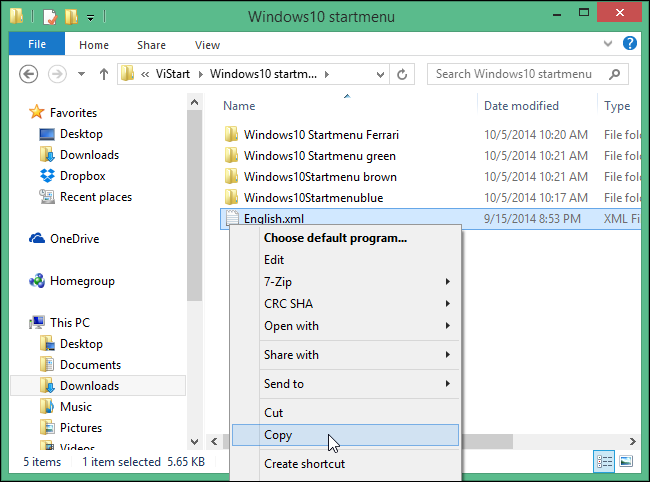The height and width of the screenshot is (482, 650).
Task: Open the recent locations dropdown arrow
Action: click(82, 74)
